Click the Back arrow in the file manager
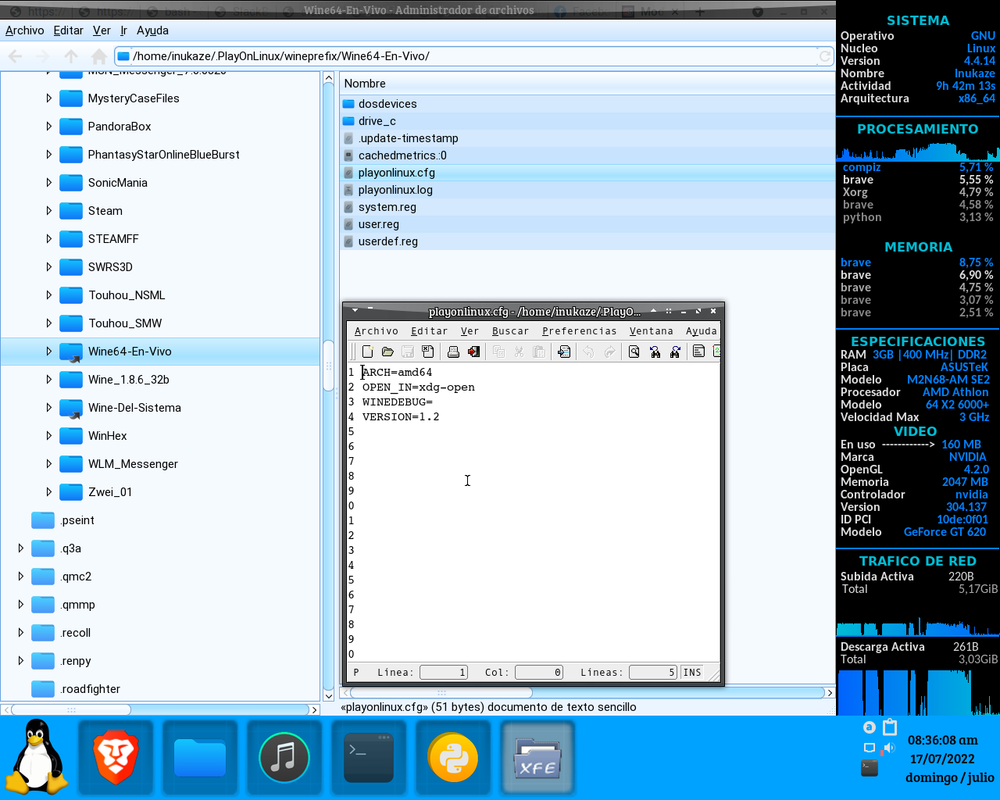Viewport: 1000px width, 800px height. (15, 56)
